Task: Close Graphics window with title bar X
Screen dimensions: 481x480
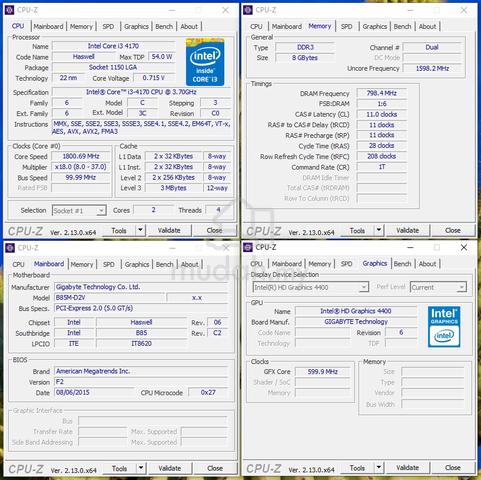Action: click(x=464, y=247)
